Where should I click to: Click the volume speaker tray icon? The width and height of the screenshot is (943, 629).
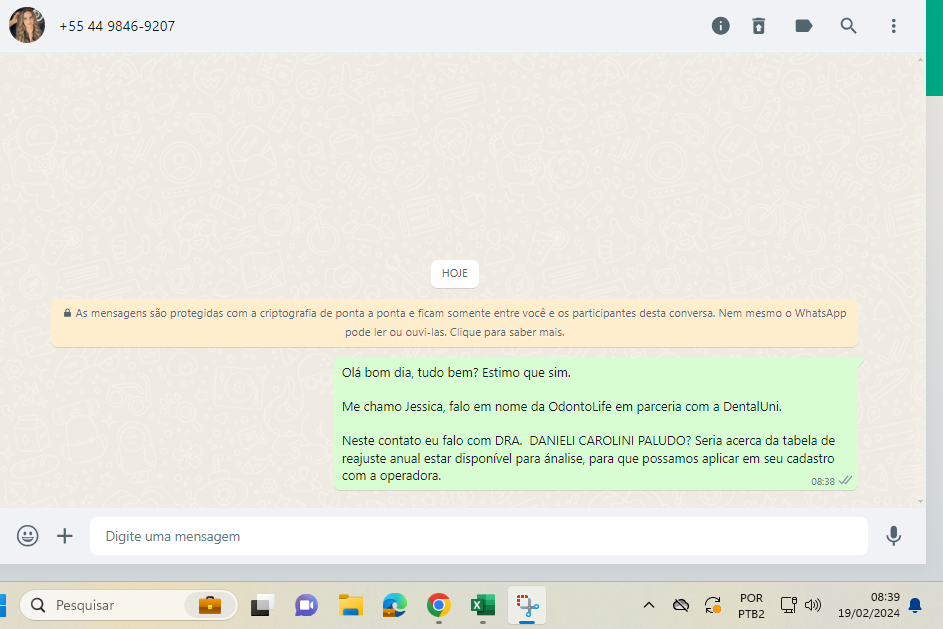812,605
